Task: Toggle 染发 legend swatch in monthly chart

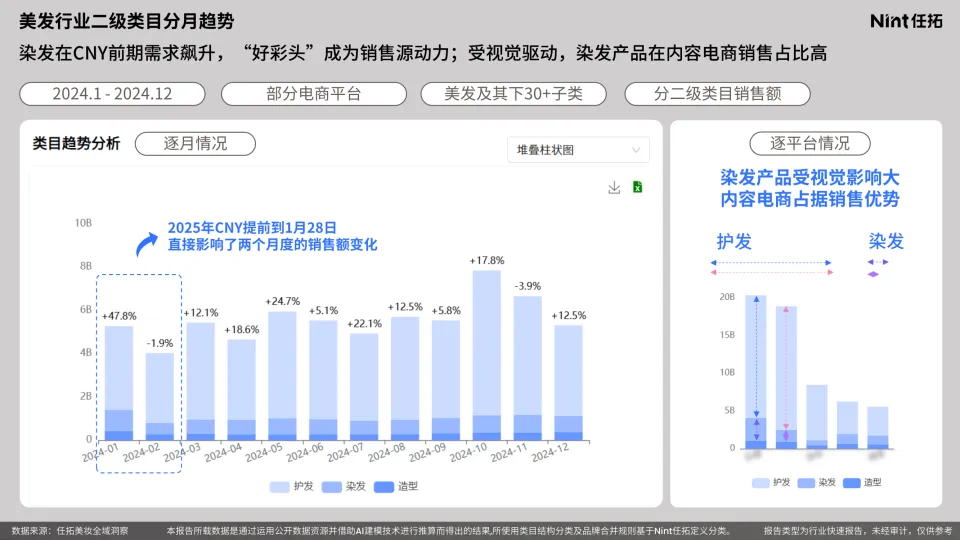Action: (x=331, y=487)
